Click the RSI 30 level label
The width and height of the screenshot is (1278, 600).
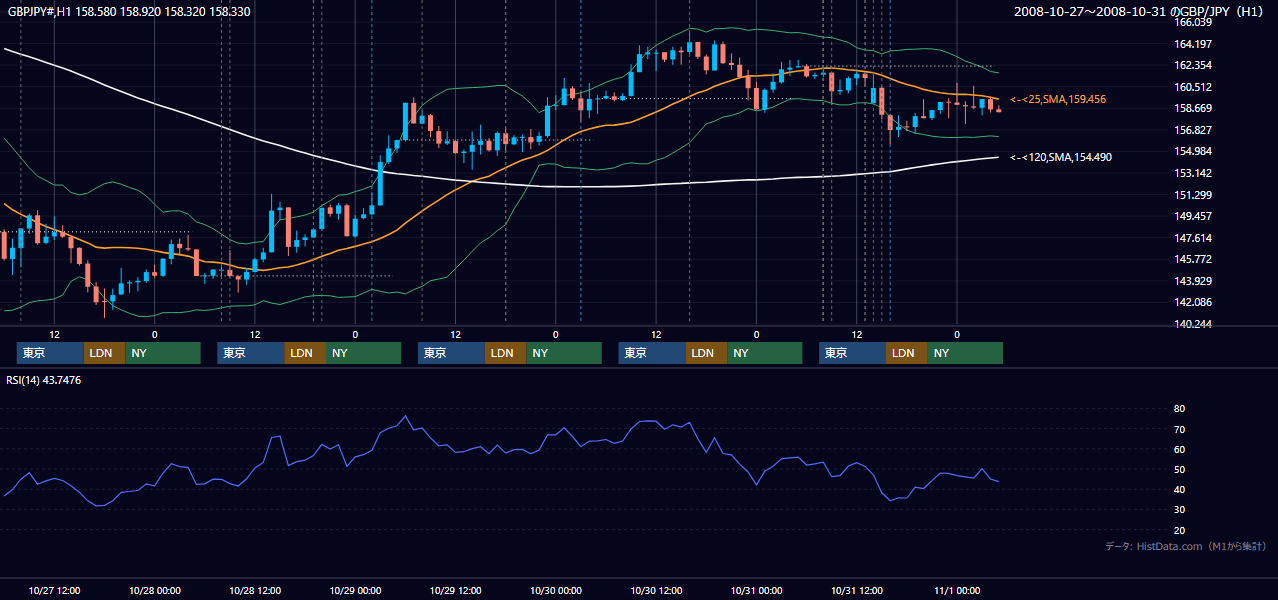point(1179,509)
